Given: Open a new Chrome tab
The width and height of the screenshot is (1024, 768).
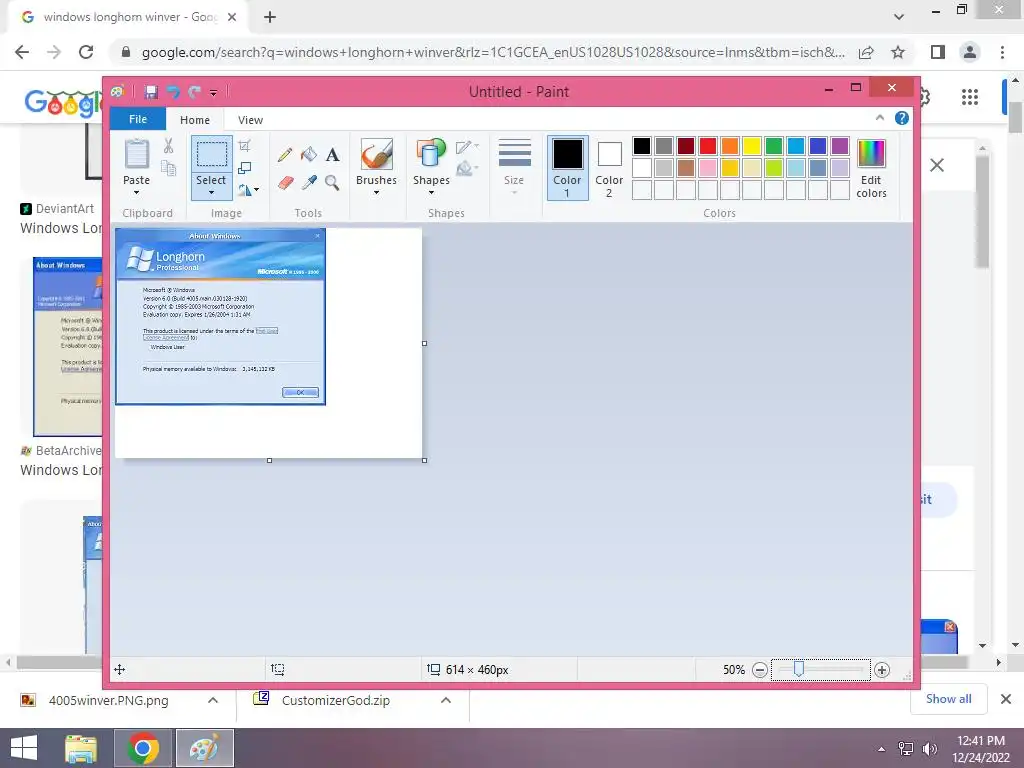Looking at the screenshot, I should (x=270, y=18).
